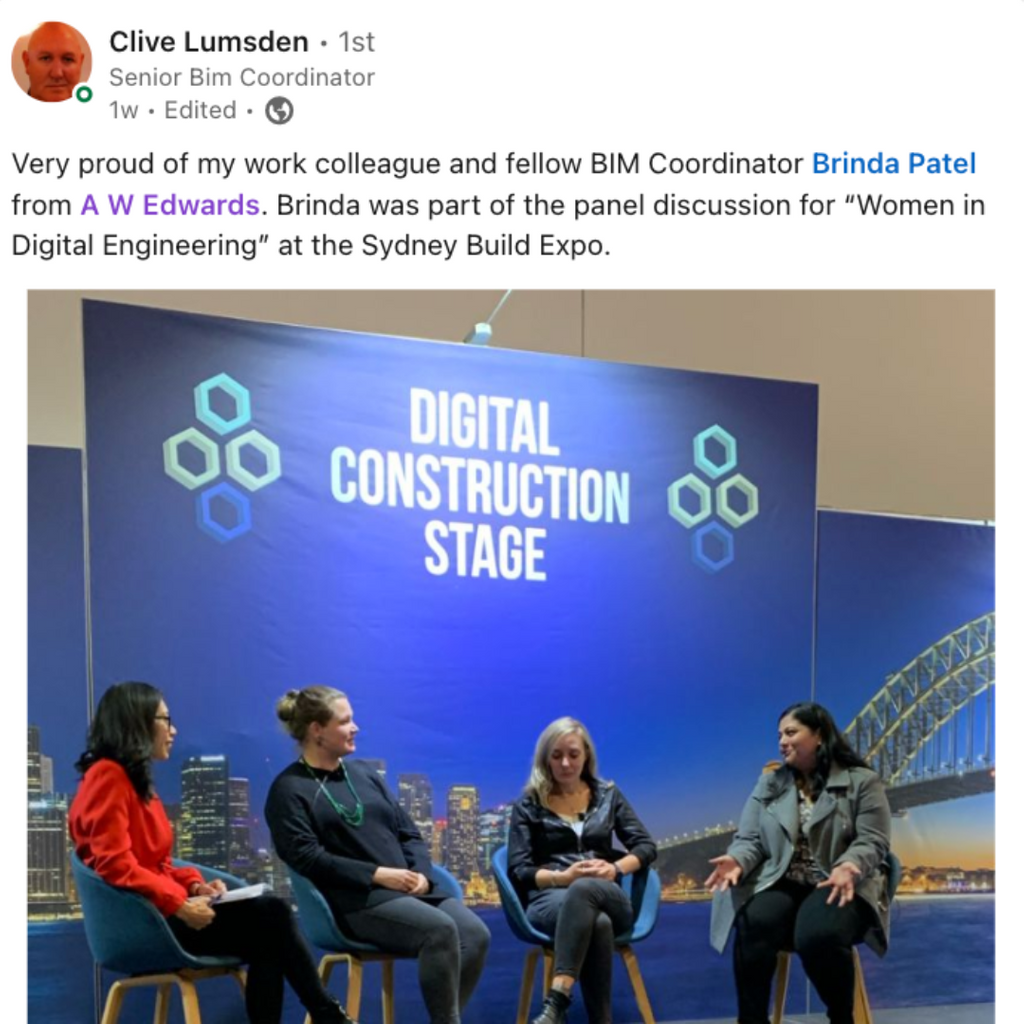Open the A W Edwards company link
This screenshot has width=1024, height=1024.
170,205
